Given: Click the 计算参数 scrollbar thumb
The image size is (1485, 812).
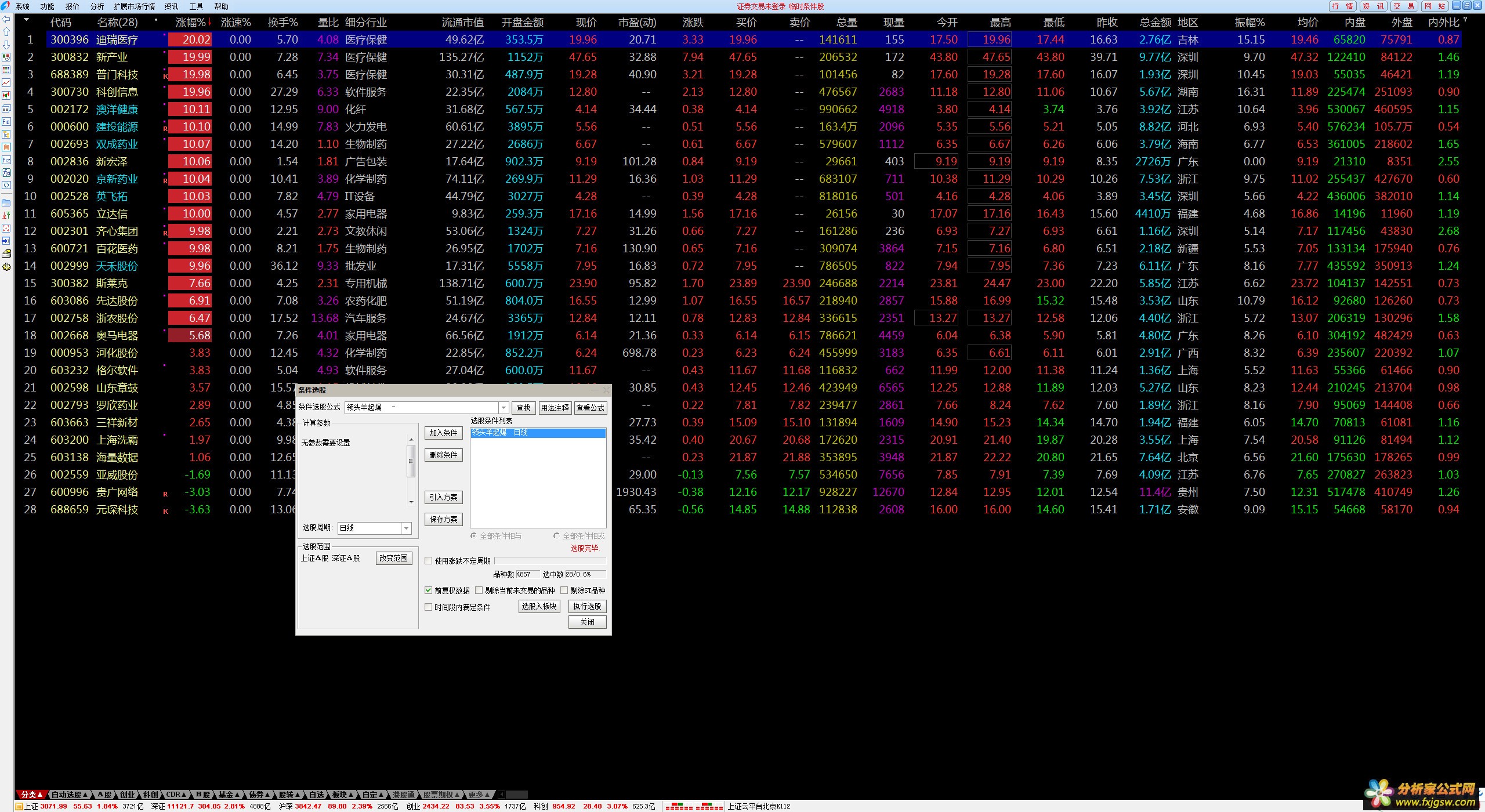Looking at the screenshot, I should pyautogui.click(x=411, y=461).
